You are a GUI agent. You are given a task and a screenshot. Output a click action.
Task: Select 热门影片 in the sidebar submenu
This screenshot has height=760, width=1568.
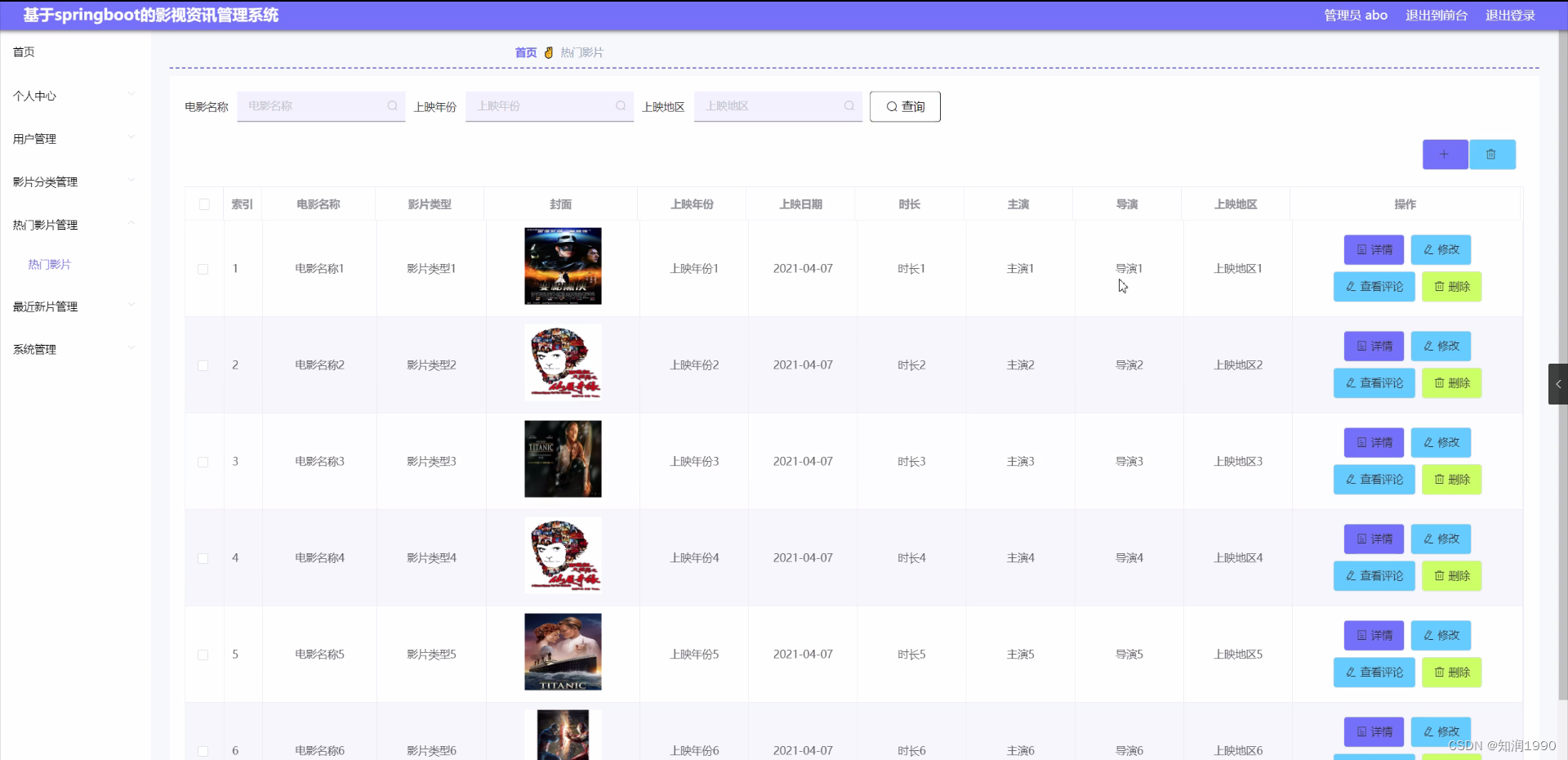coord(51,264)
